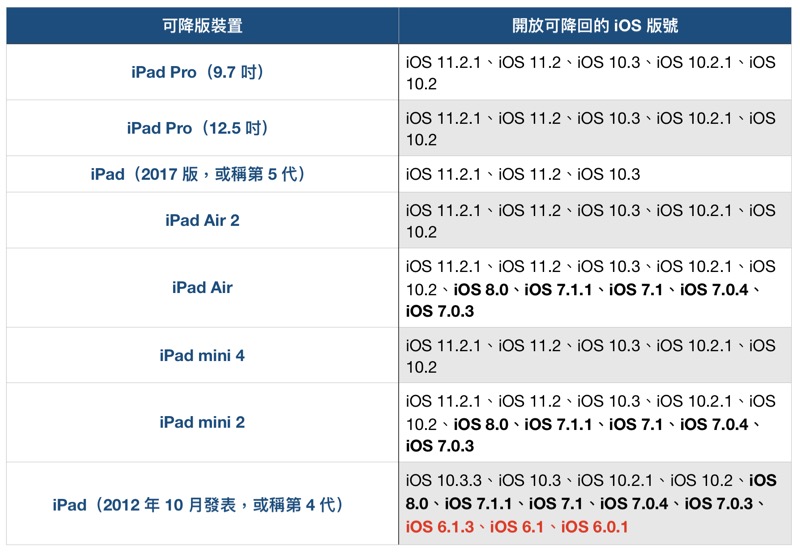Click iOS 11.2.1, 11.2, 10.3 cell for iPad 2017
This screenshot has height=552, width=800.
pos(523,174)
